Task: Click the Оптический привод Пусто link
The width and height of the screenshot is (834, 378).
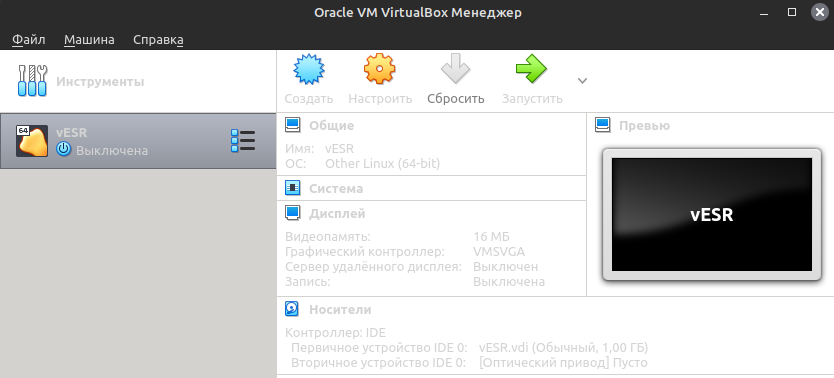Action: (563, 363)
